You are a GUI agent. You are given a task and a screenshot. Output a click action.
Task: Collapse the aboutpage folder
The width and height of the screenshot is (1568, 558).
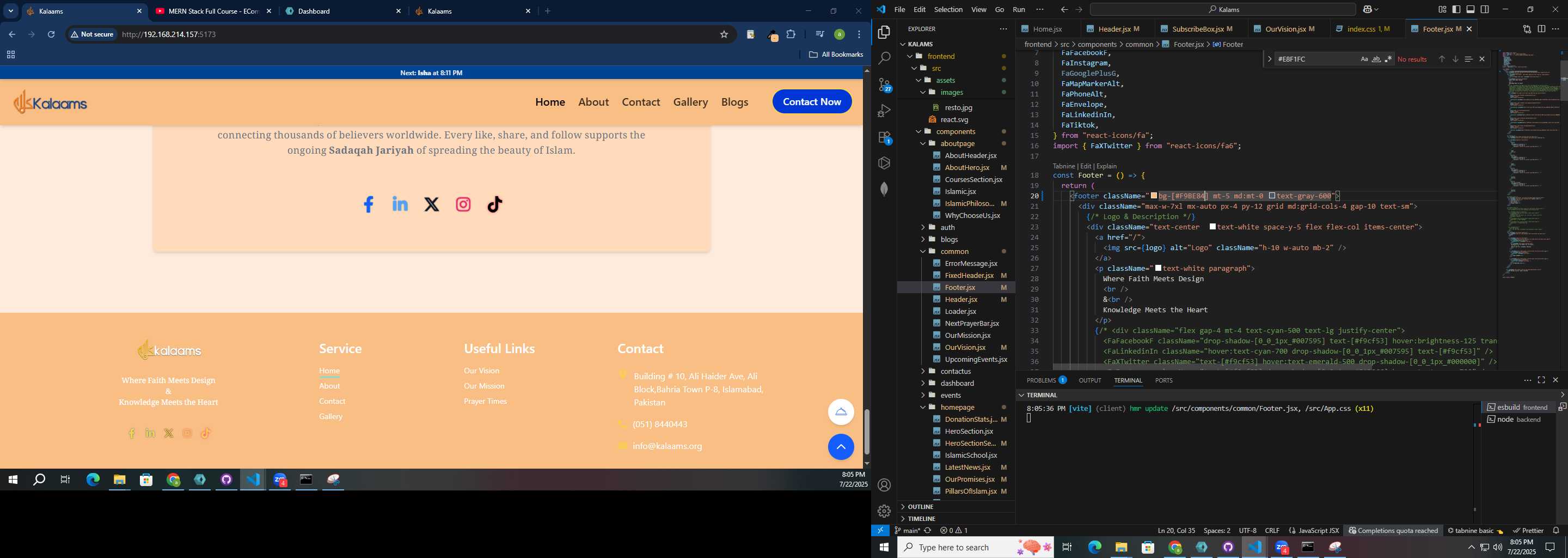[x=958, y=144]
